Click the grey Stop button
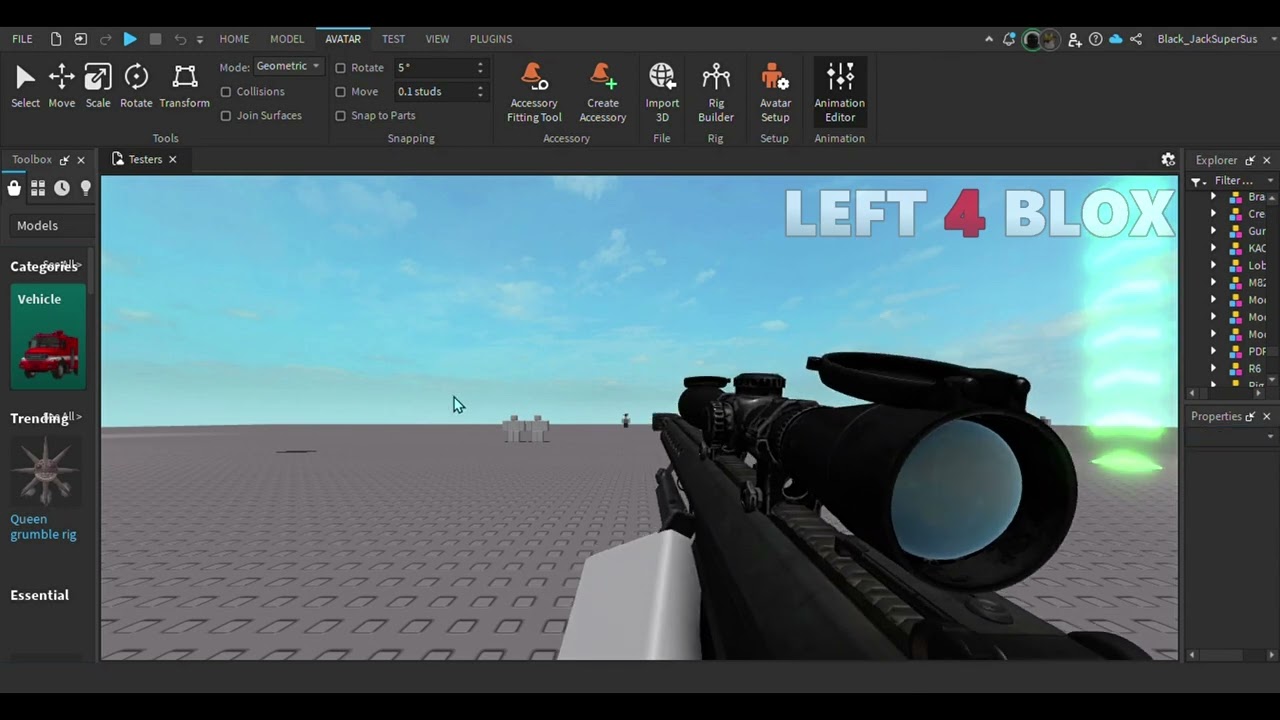Viewport: 1280px width, 720px height. 155,39
